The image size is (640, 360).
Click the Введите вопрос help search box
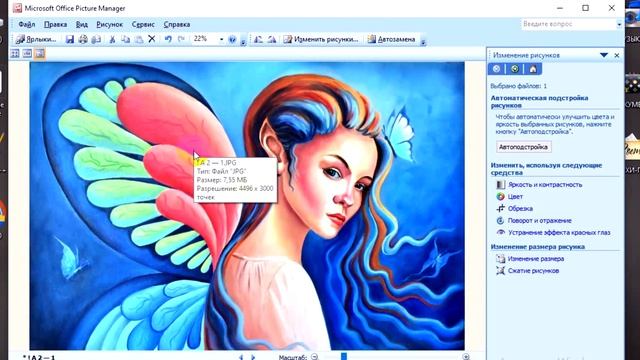click(x=568, y=24)
